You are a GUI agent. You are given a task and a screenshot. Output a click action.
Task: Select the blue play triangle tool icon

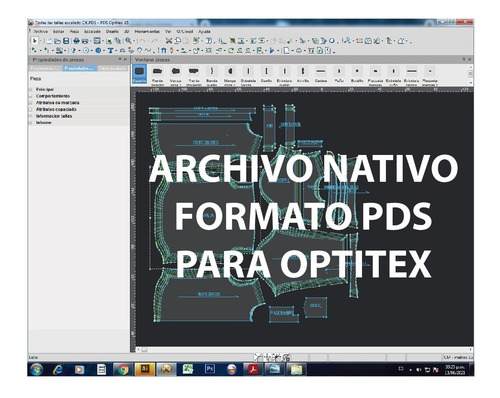[x=272, y=51]
